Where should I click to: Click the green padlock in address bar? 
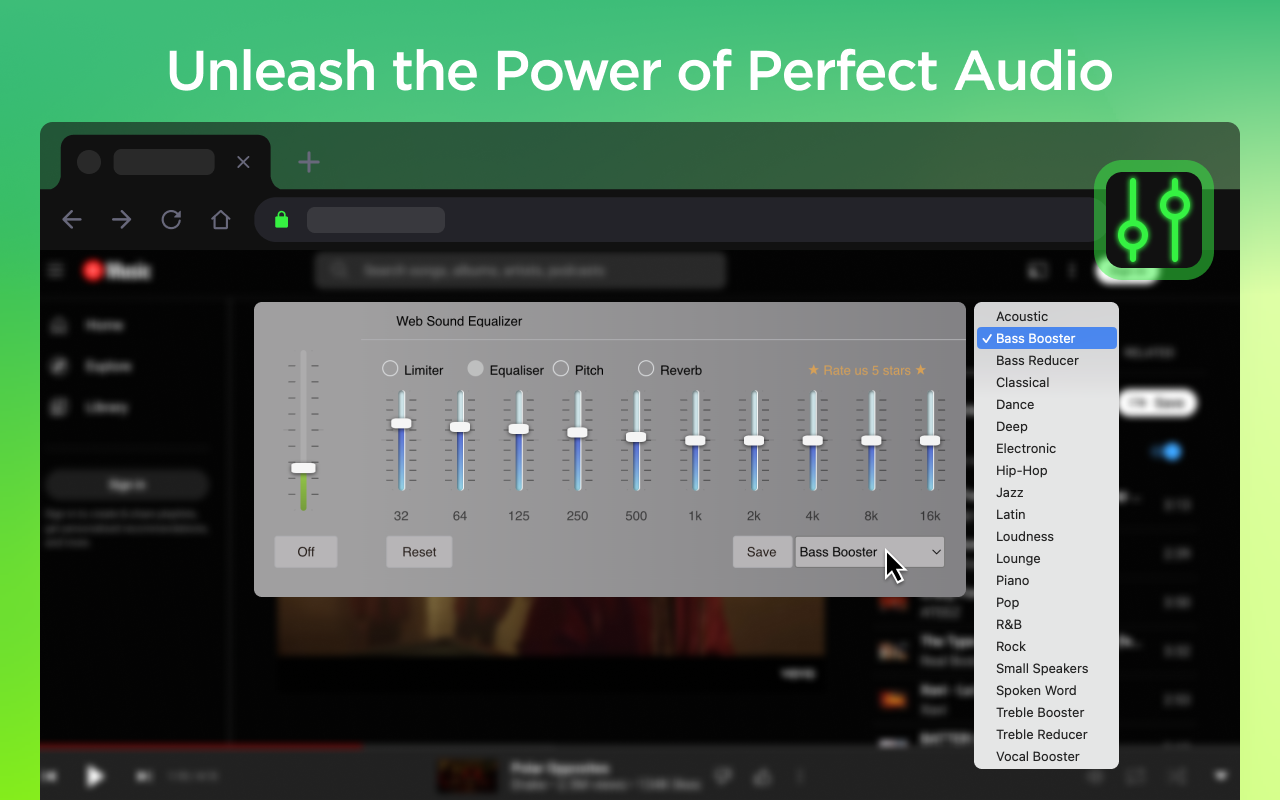(282, 220)
